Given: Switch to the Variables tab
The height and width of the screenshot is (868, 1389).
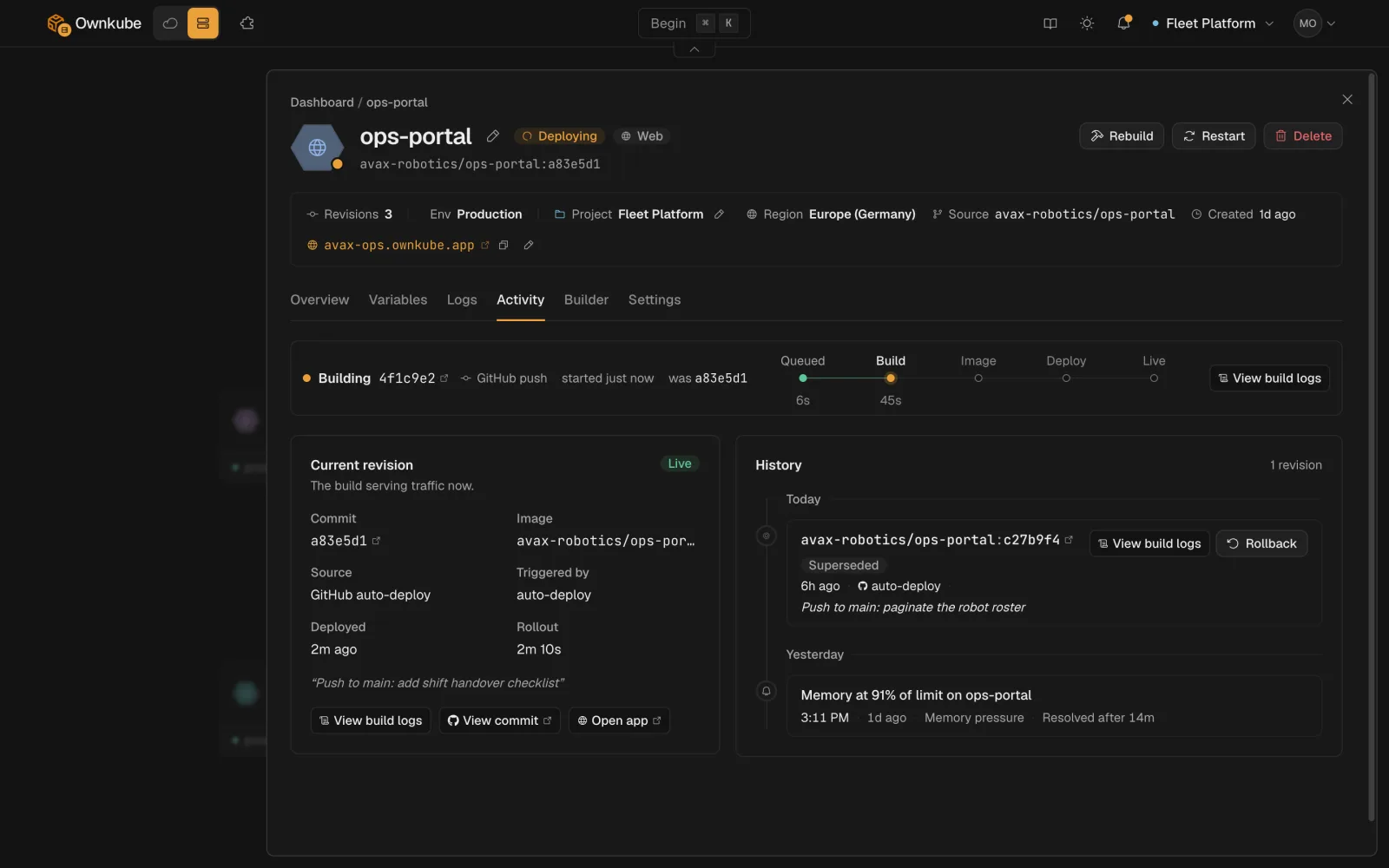Looking at the screenshot, I should (x=398, y=299).
